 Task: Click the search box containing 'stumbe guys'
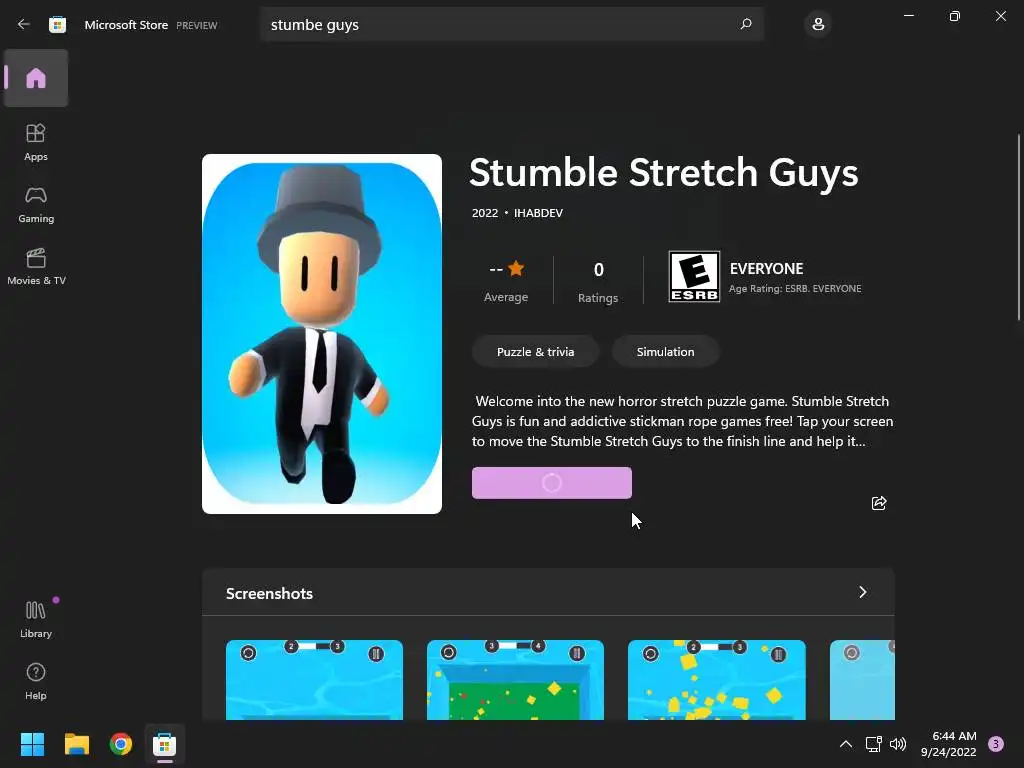coord(512,24)
